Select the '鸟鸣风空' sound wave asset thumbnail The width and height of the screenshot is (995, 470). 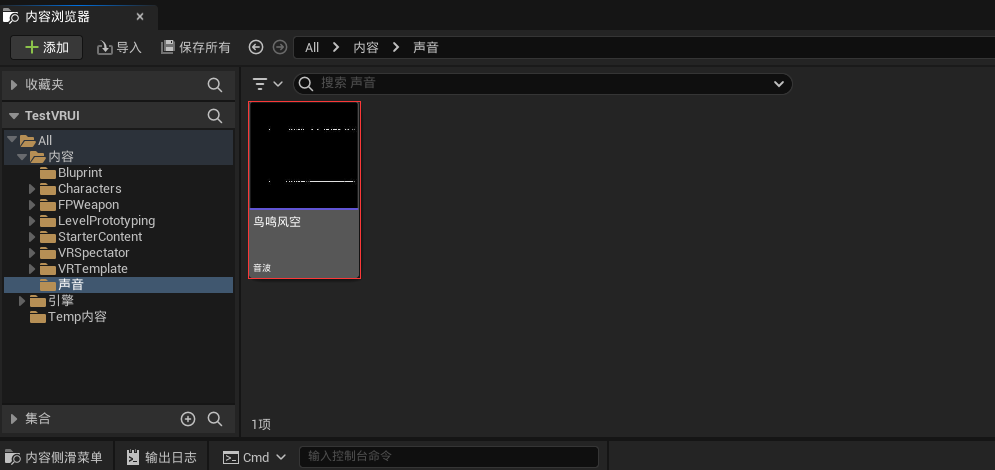pos(304,155)
